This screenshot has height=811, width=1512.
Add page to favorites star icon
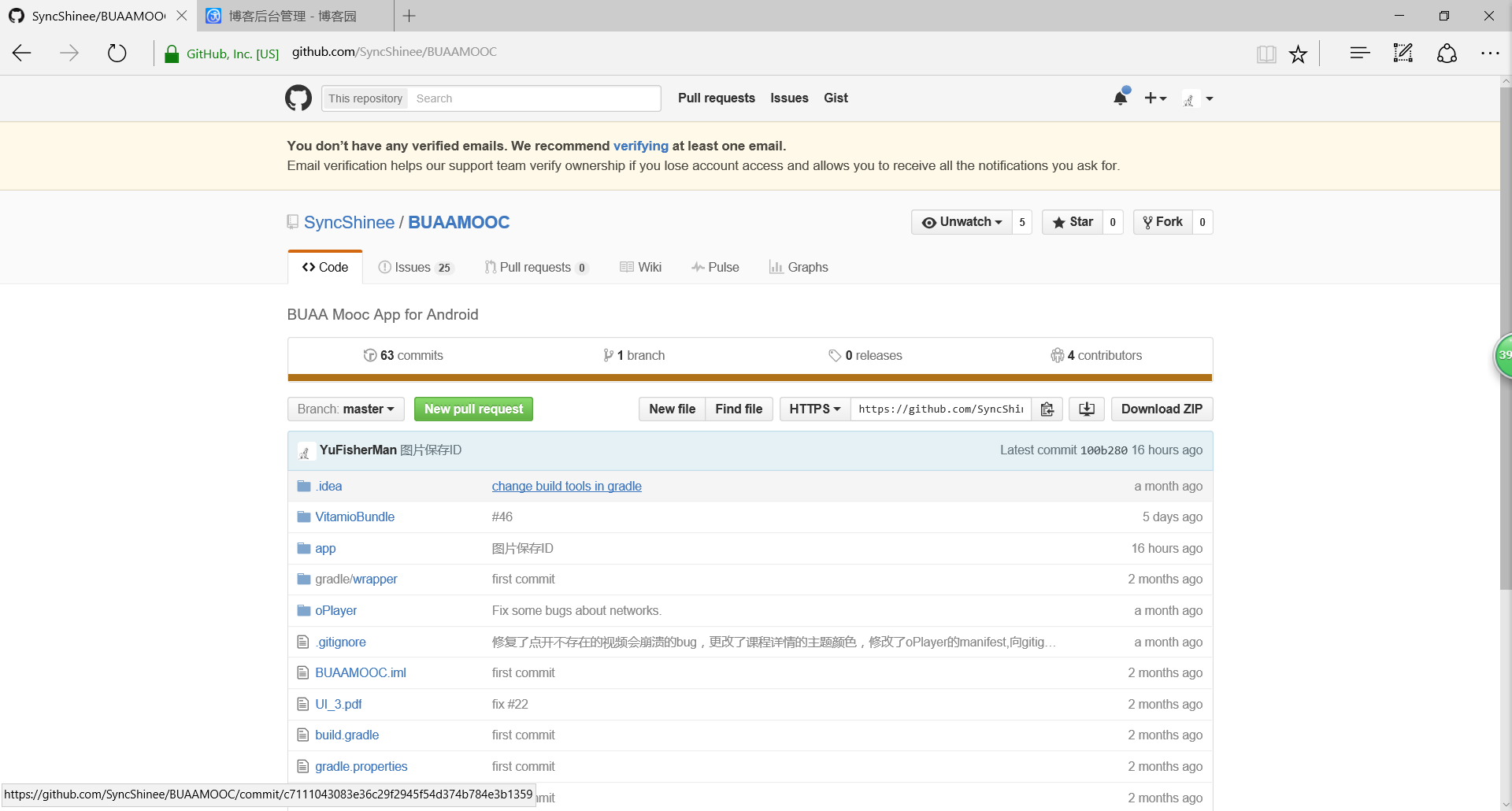point(1298,54)
